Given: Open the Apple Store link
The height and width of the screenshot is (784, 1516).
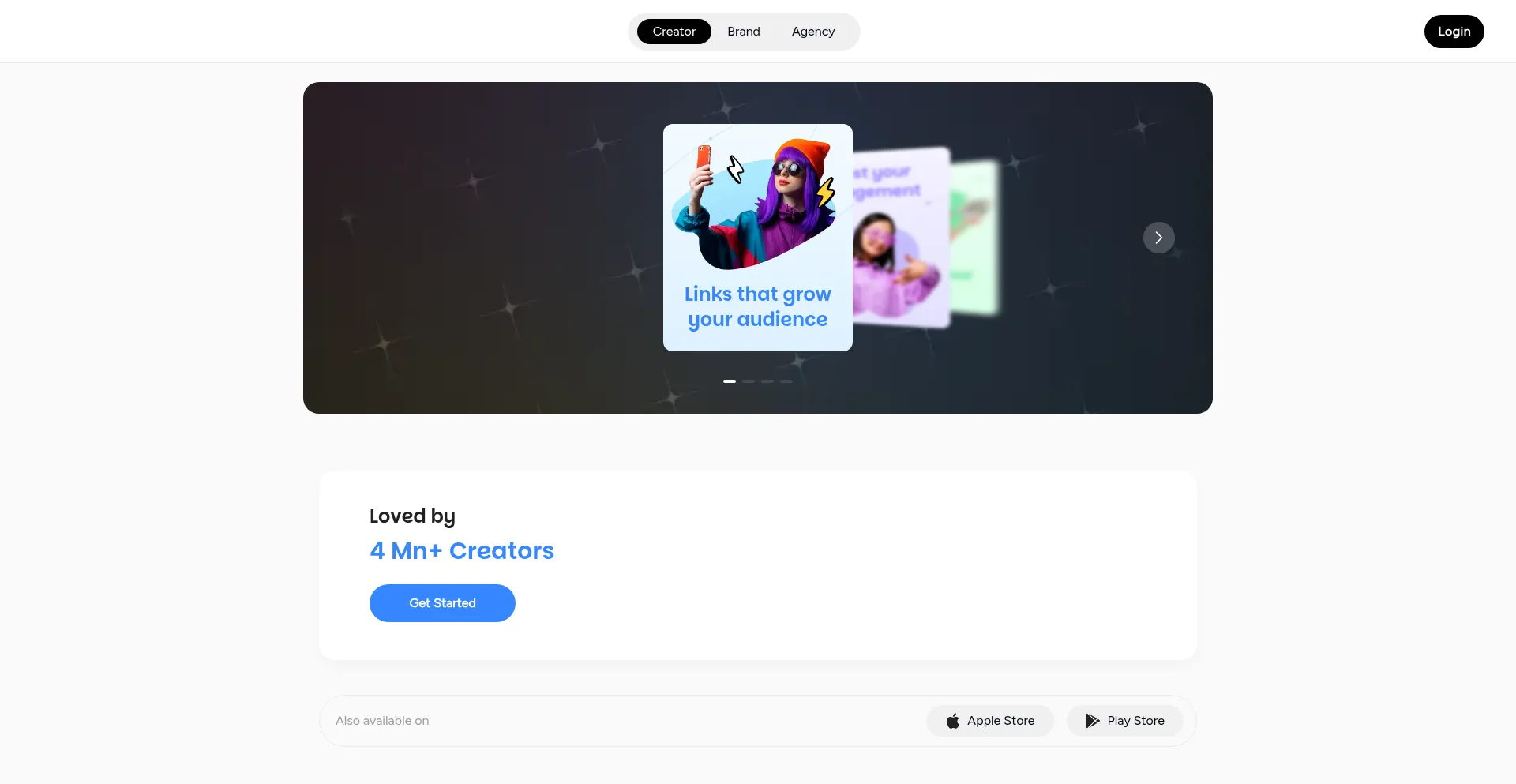Looking at the screenshot, I should point(990,721).
